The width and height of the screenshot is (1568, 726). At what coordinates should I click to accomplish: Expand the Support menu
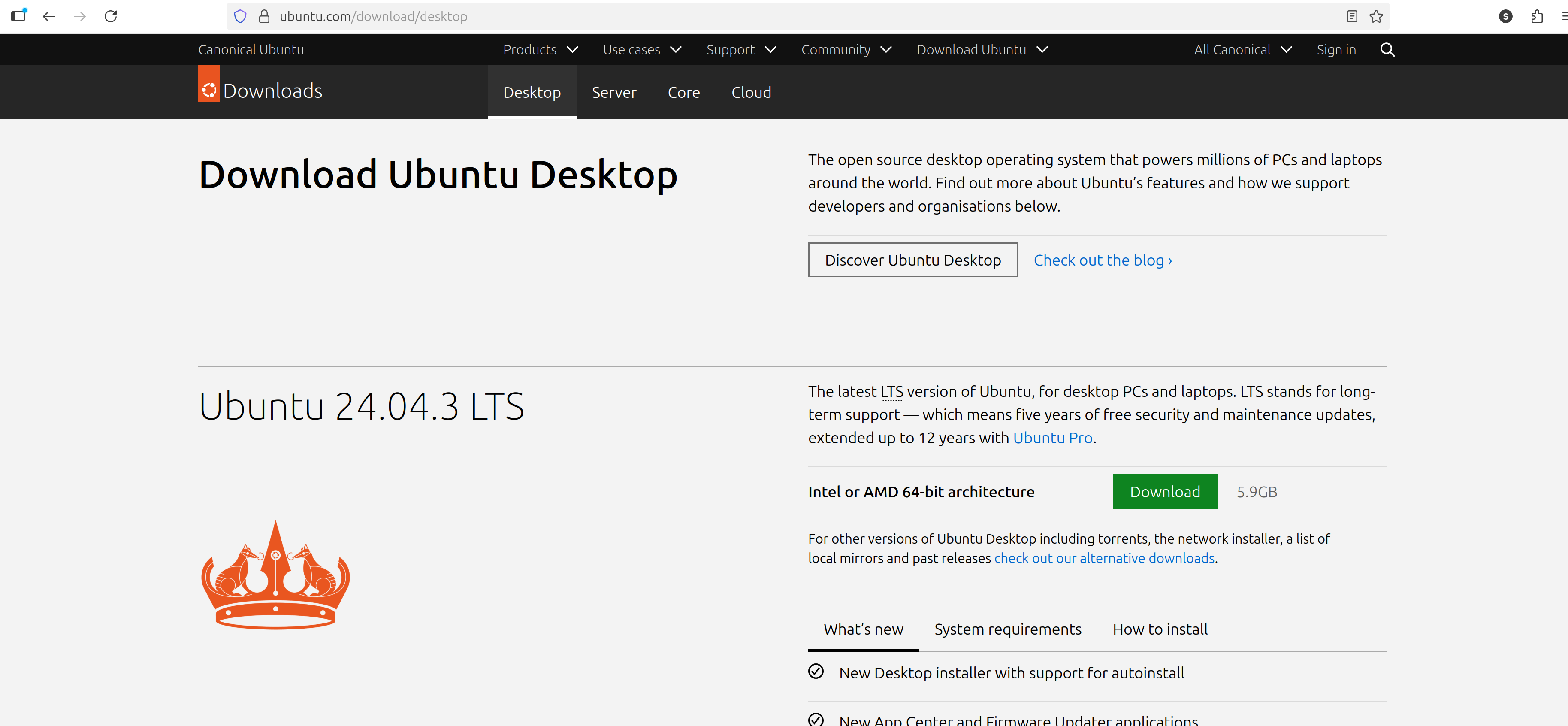[x=741, y=50]
